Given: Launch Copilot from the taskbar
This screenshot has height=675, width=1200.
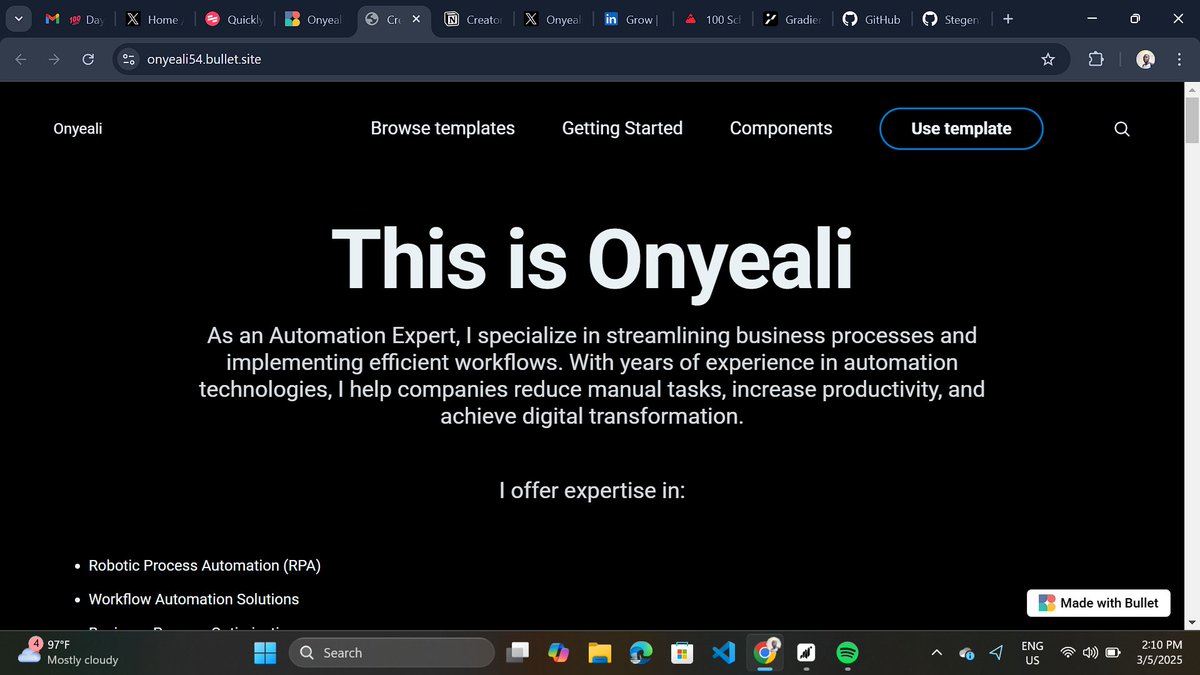Looking at the screenshot, I should tap(558, 653).
